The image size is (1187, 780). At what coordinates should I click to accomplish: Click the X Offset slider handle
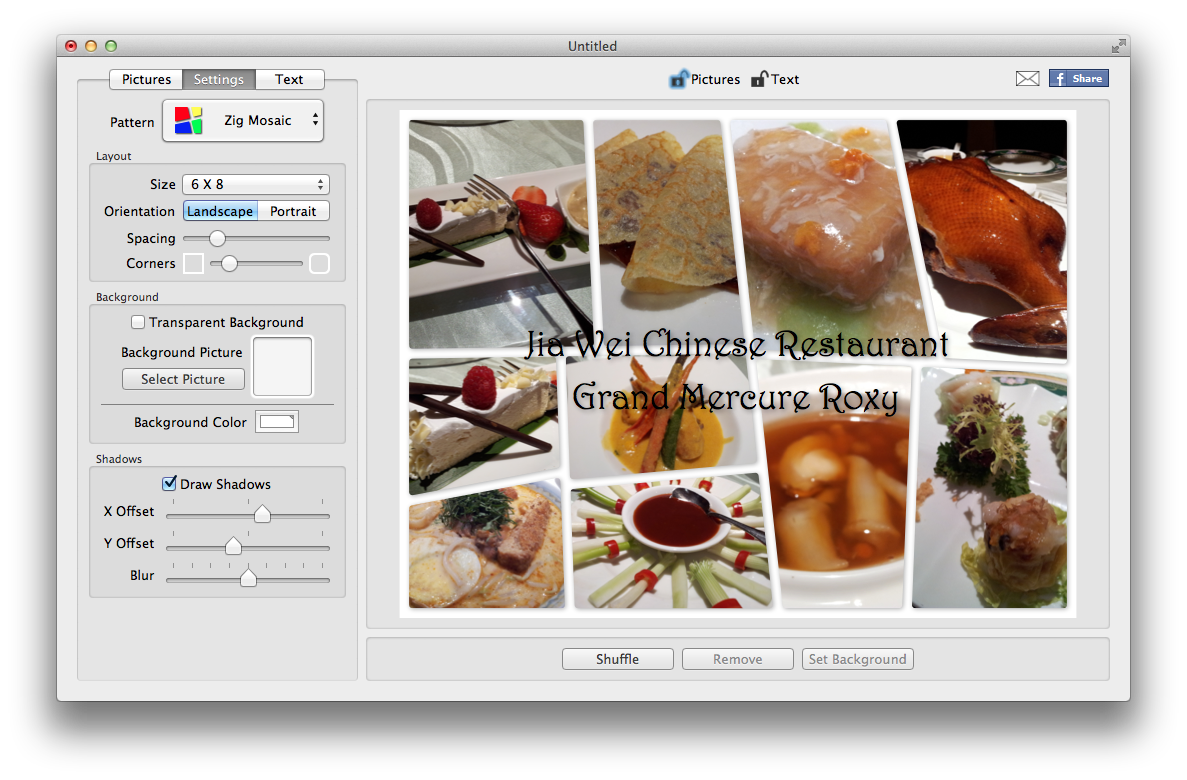[262, 514]
